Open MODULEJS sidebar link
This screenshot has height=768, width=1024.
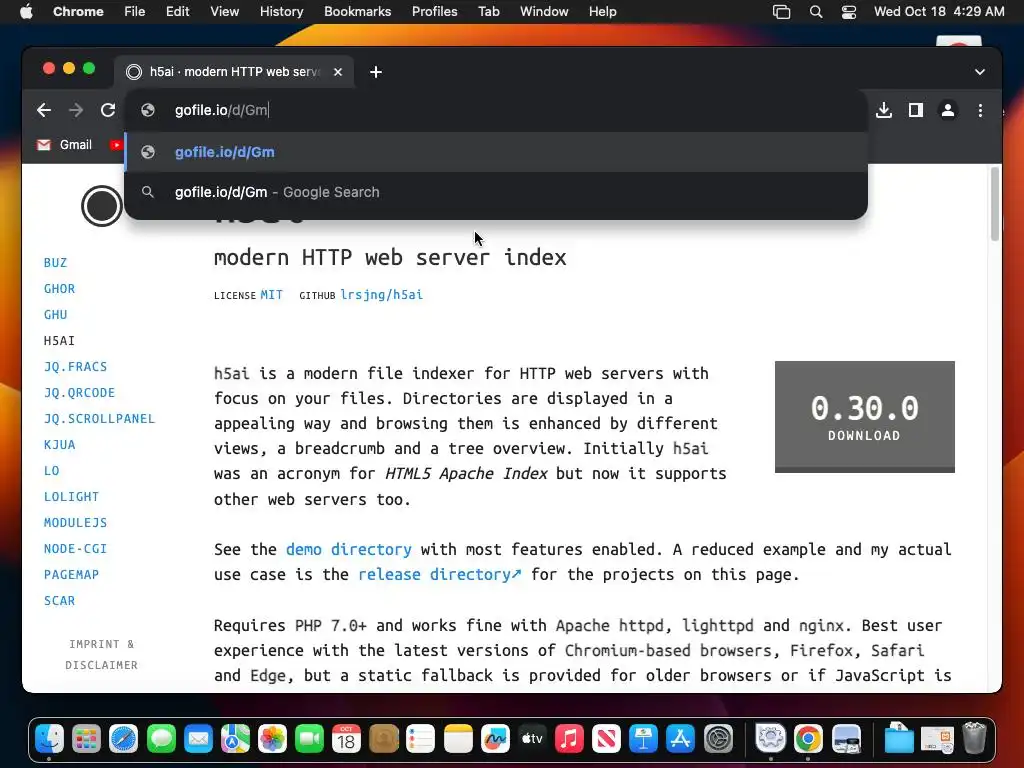[75, 523]
